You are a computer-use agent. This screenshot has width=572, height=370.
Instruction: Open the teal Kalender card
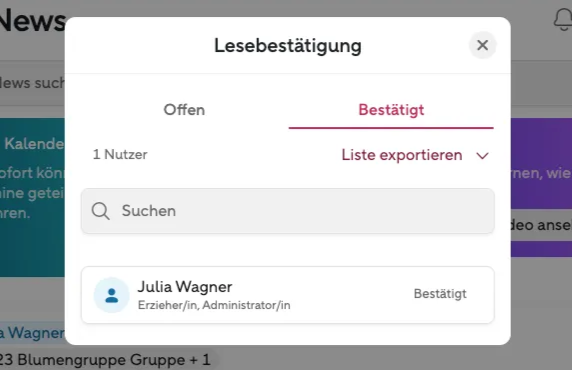32,197
